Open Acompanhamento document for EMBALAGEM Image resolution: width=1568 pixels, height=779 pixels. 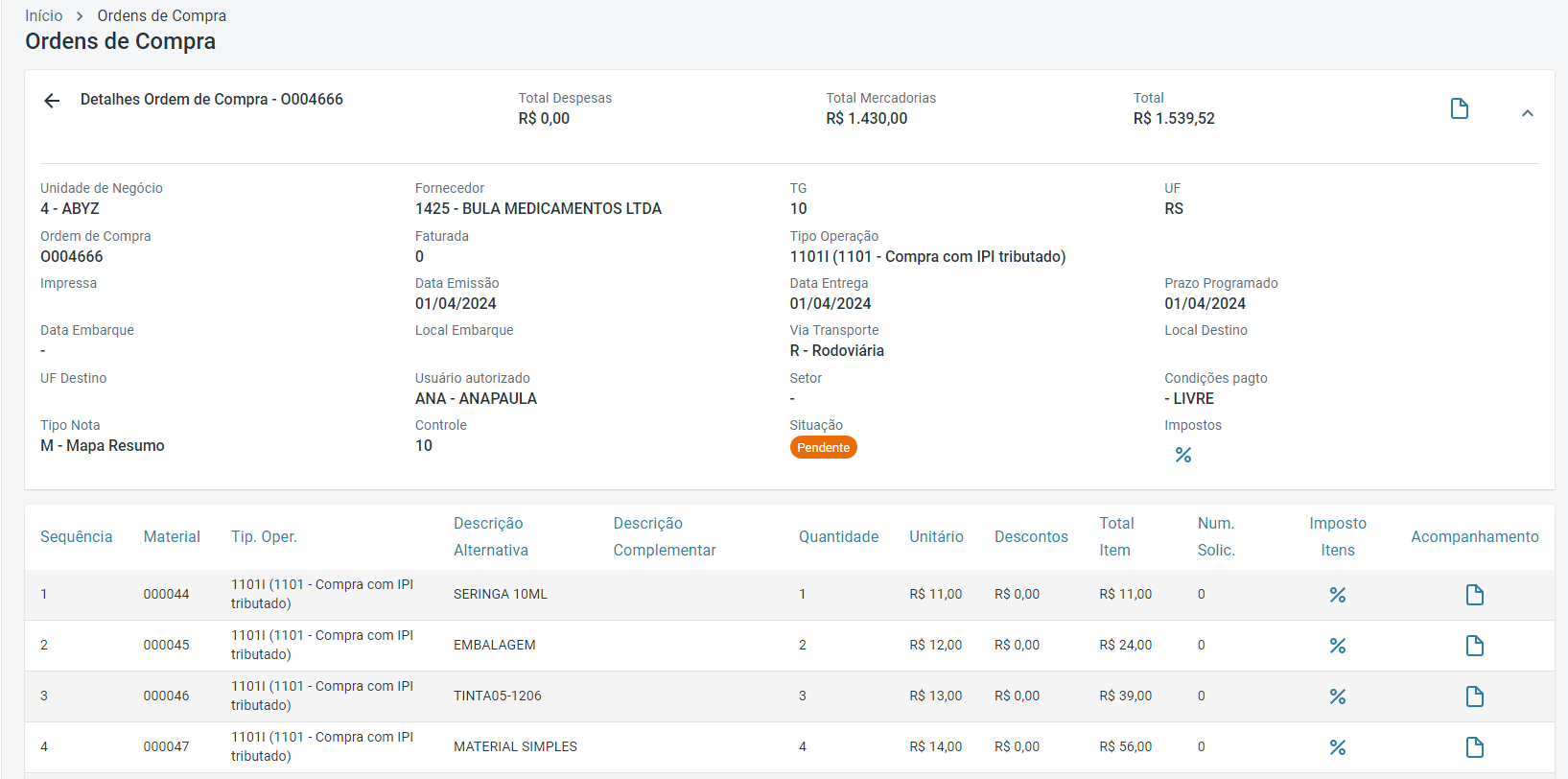click(1474, 646)
